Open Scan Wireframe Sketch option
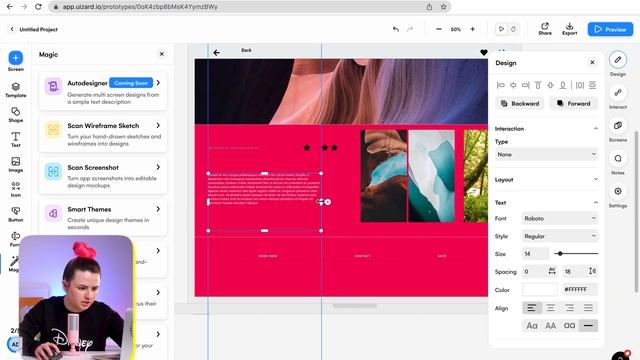 pyautogui.click(x=103, y=134)
